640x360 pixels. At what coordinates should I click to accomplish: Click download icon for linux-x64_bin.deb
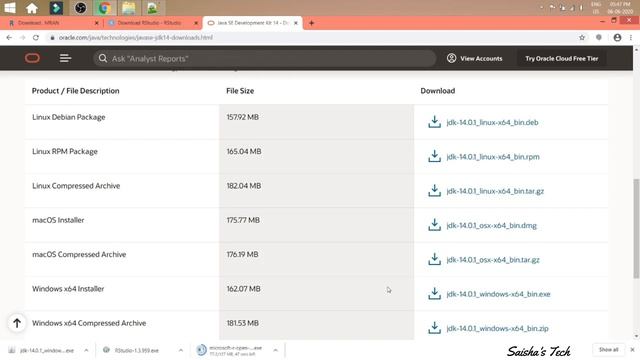tap(434, 122)
